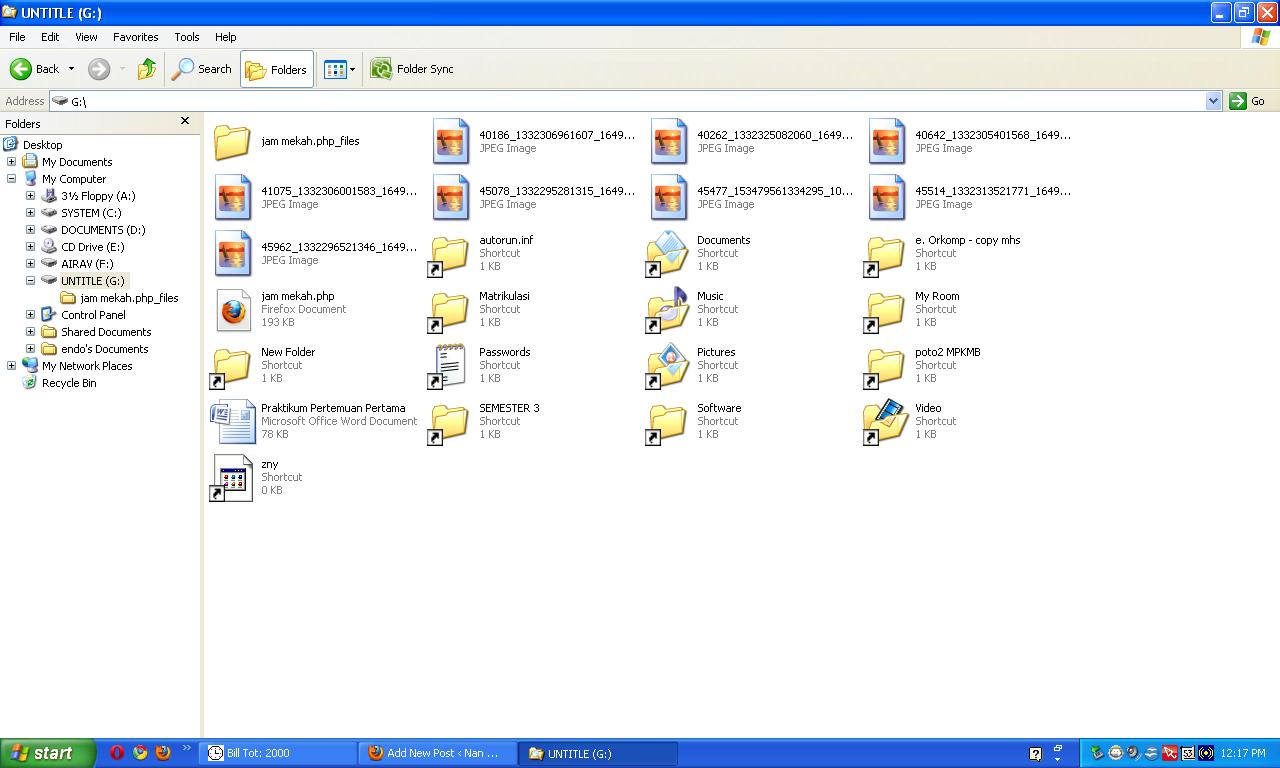Select the poto2 MPKMB shortcut icon
Image resolution: width=1280 pixels, height=768 pixels.
[886, 365]
